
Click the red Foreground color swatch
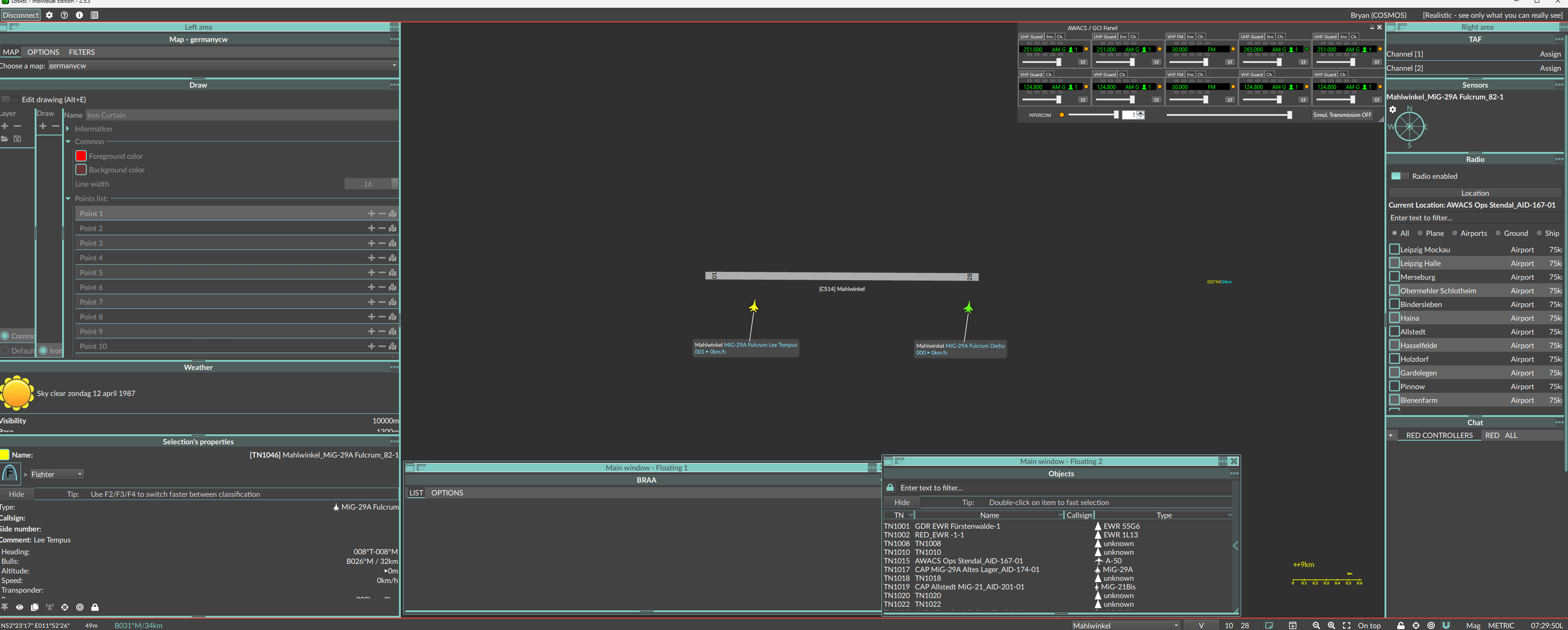81,156
